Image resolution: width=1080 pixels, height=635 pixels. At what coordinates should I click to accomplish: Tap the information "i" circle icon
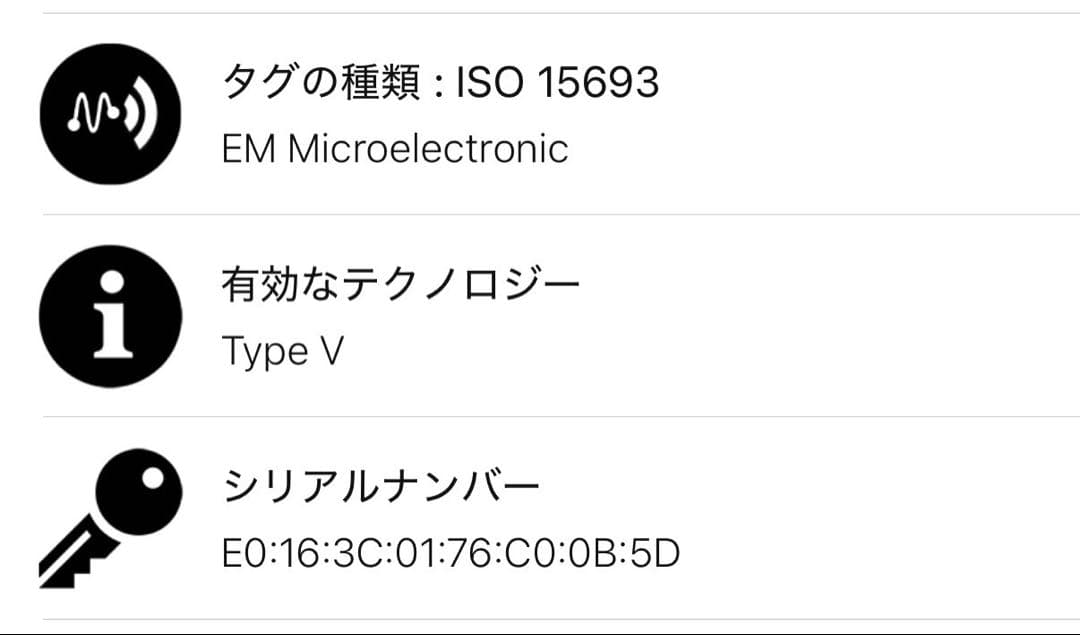coord(110,316)
